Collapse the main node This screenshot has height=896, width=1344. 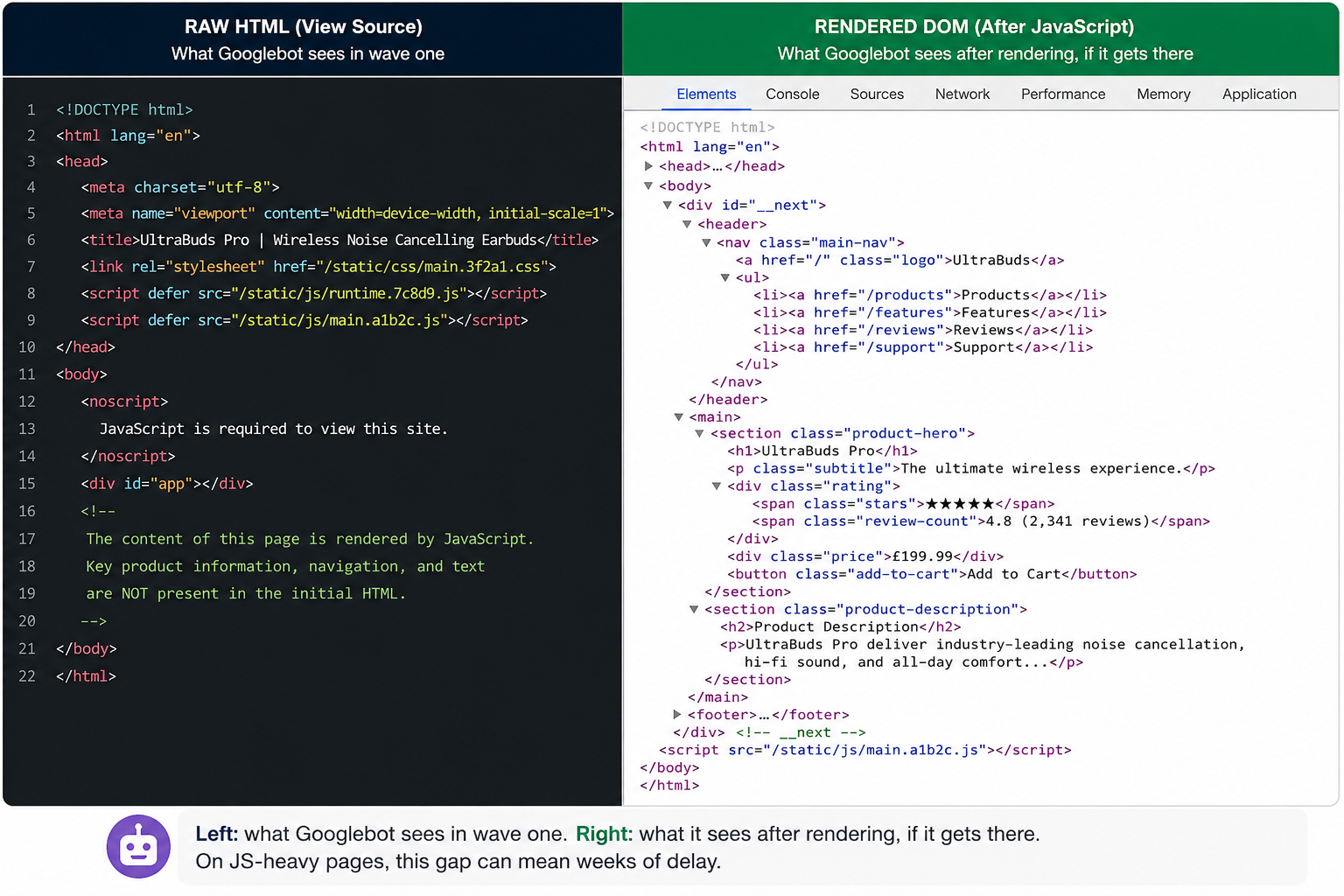678,417
